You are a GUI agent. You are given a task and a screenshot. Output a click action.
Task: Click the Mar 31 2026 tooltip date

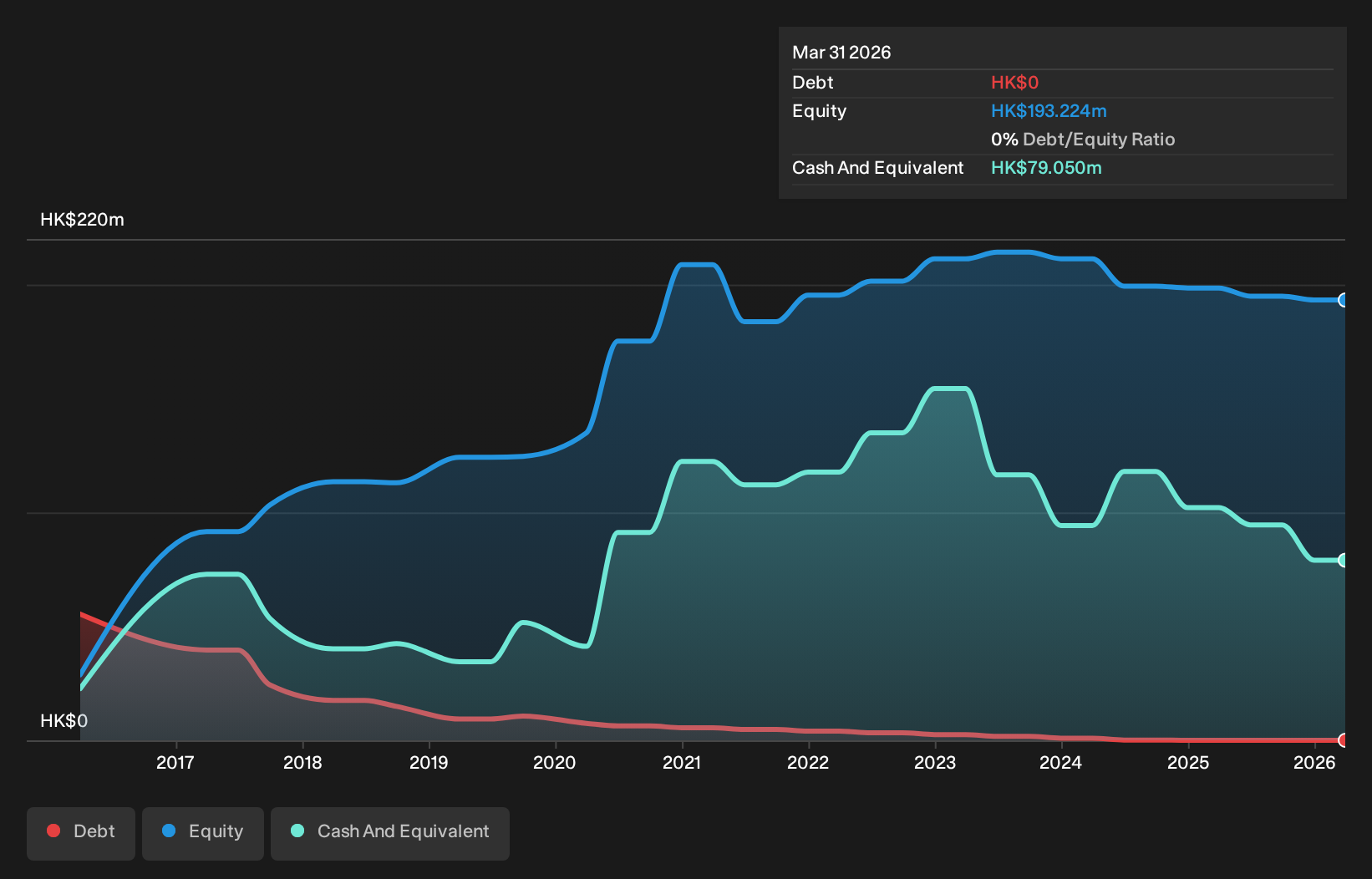coord(841,53)
